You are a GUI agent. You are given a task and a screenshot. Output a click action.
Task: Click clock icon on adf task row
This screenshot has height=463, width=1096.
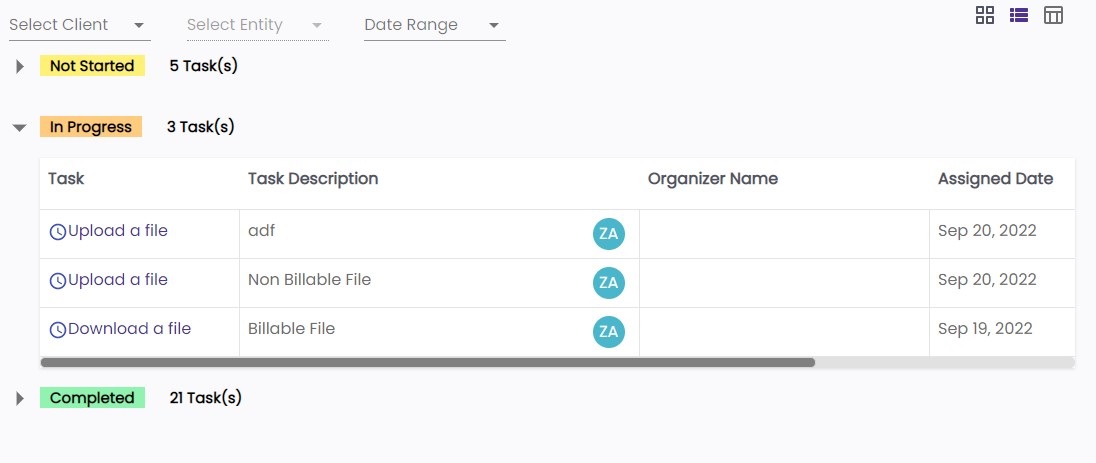[x=58, y=232]
